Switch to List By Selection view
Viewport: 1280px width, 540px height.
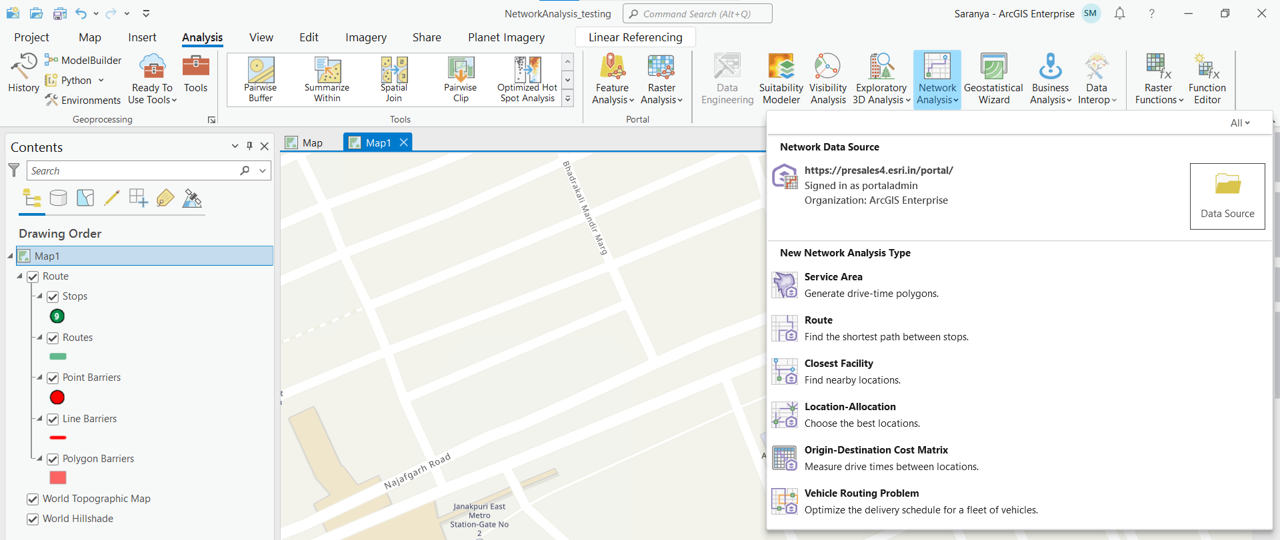85,198
